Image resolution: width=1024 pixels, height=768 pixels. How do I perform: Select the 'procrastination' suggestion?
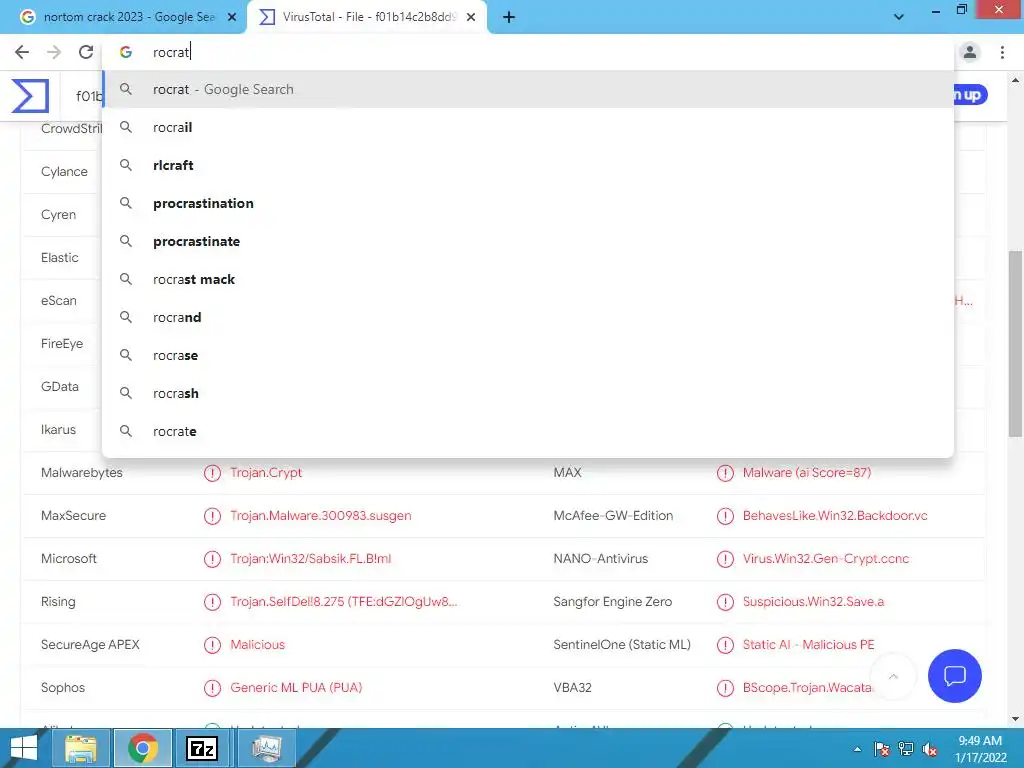coord(528,203)
